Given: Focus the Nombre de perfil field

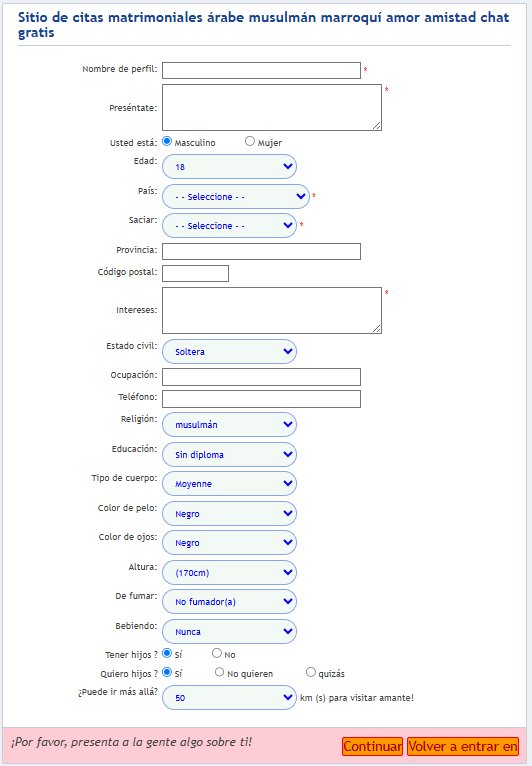Looking at the screenshot, I should click(261, 70).
